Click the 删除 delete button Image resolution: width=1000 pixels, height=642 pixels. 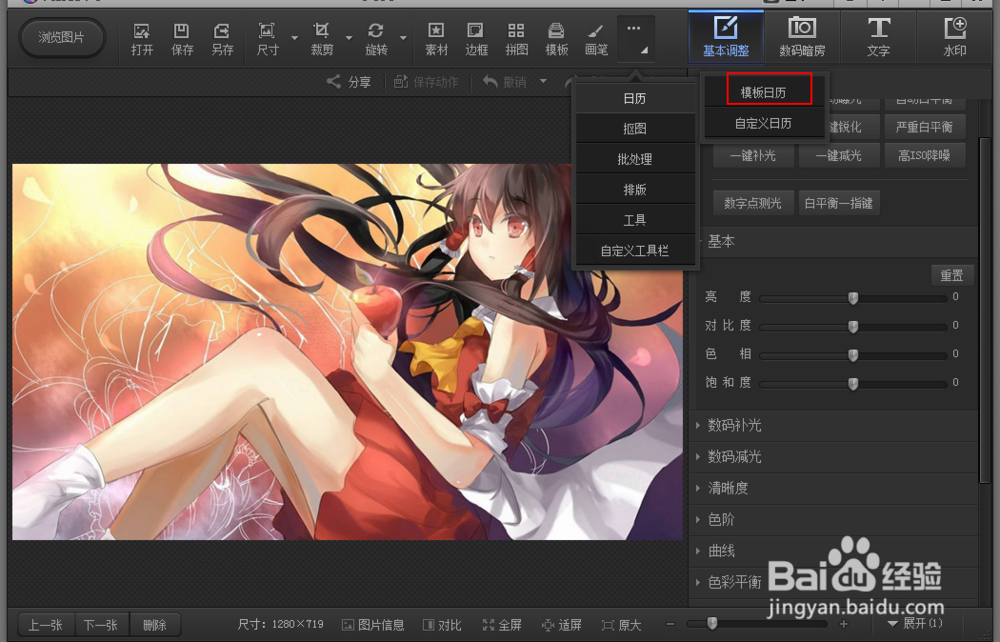point(155,625)
